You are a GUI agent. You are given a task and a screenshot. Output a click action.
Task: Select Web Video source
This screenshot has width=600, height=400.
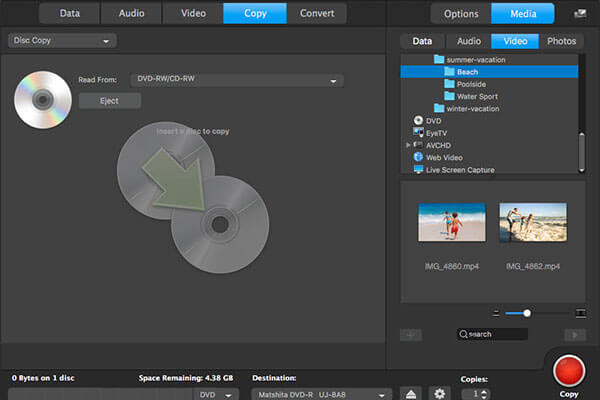tap(445, 157)
